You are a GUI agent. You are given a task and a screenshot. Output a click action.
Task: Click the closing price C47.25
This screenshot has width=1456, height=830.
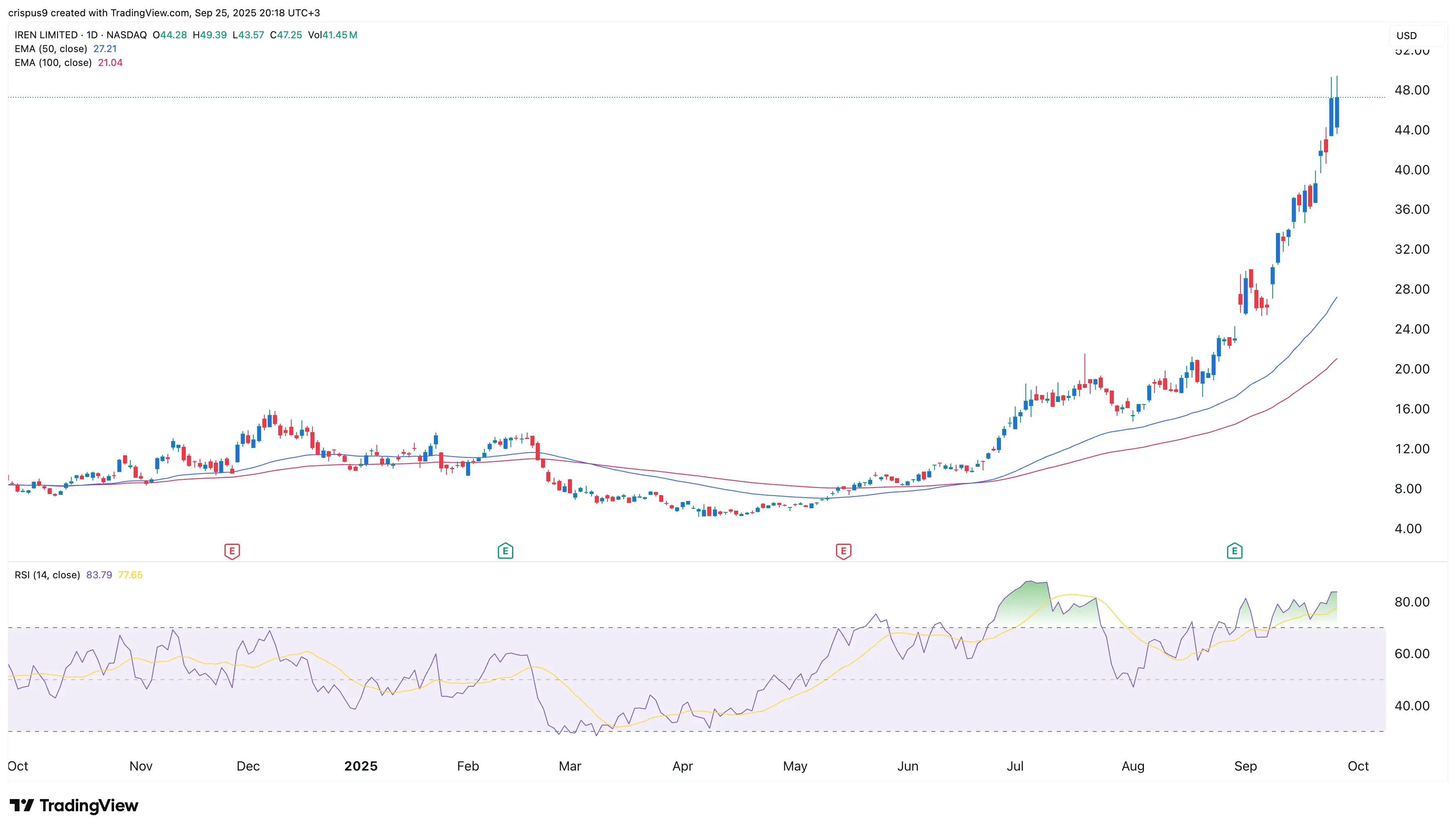point(286,35)
